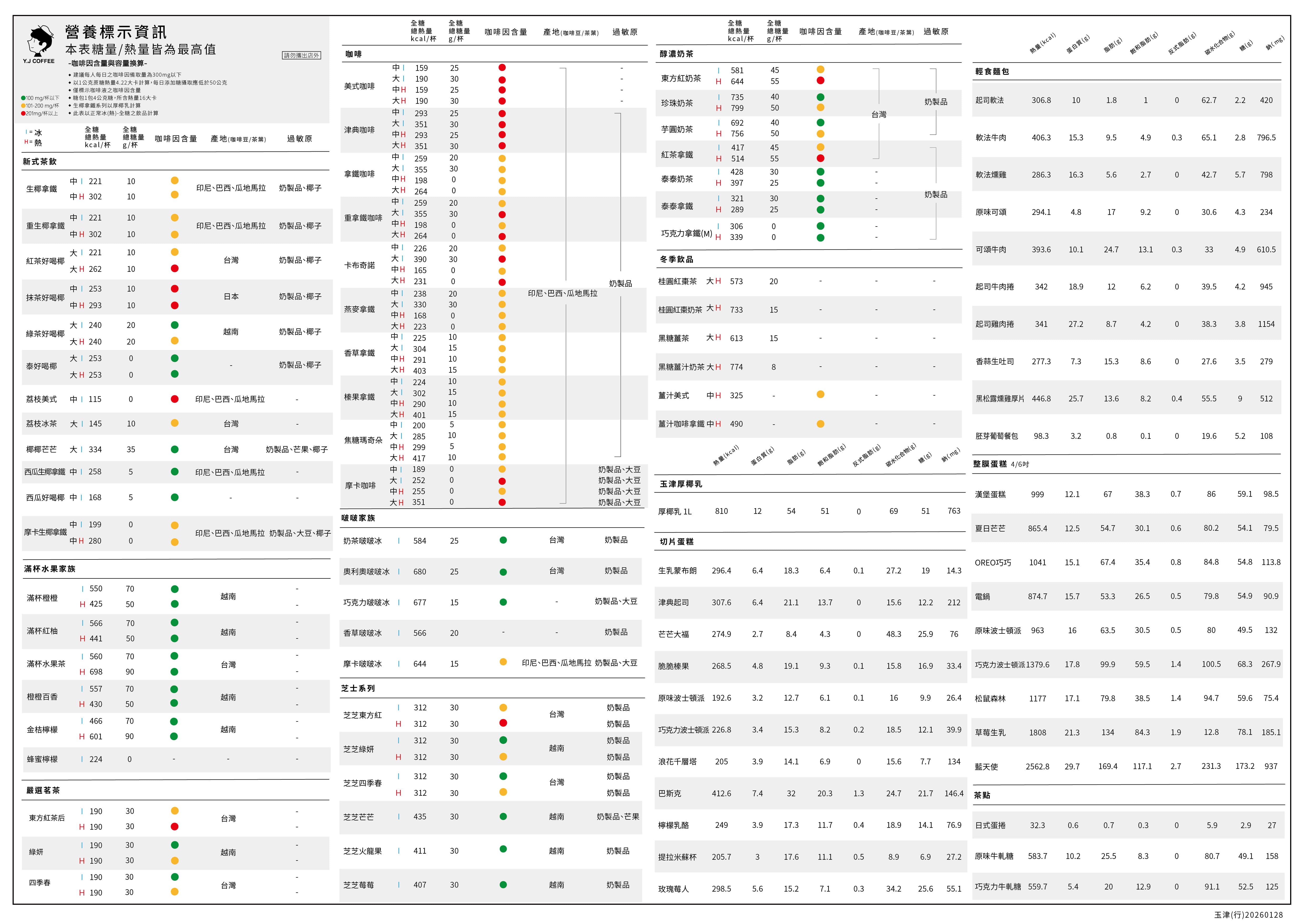Click the yellow caffeine dot for 薑汁美式
This screenshot has height=924, width=1307.
820,394
